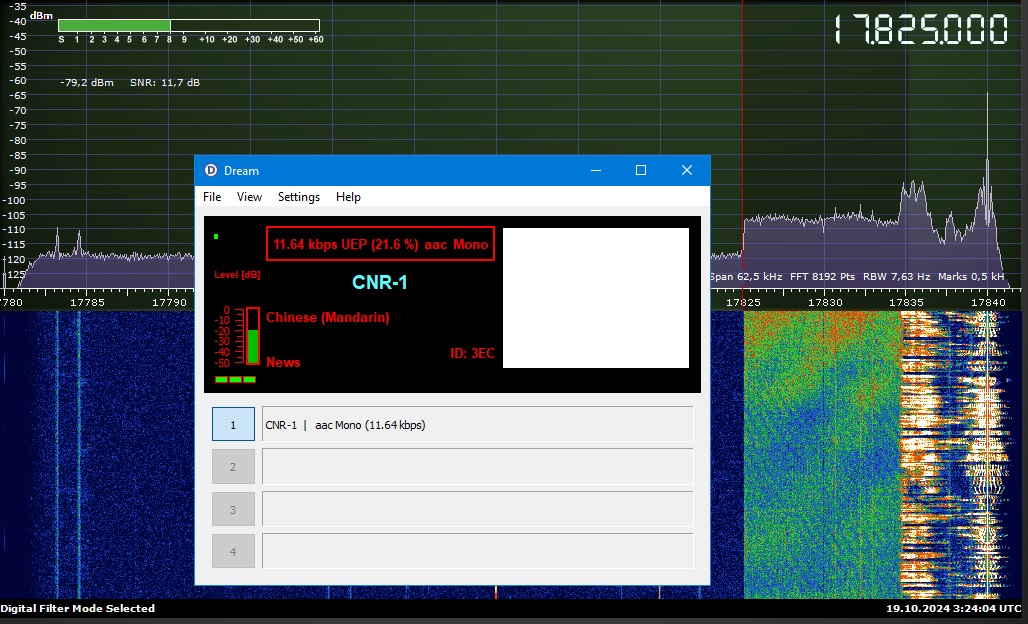Select service button 1 for CNR-1
Viewport: 1028px width, 624px height.
tap(233, 424)
